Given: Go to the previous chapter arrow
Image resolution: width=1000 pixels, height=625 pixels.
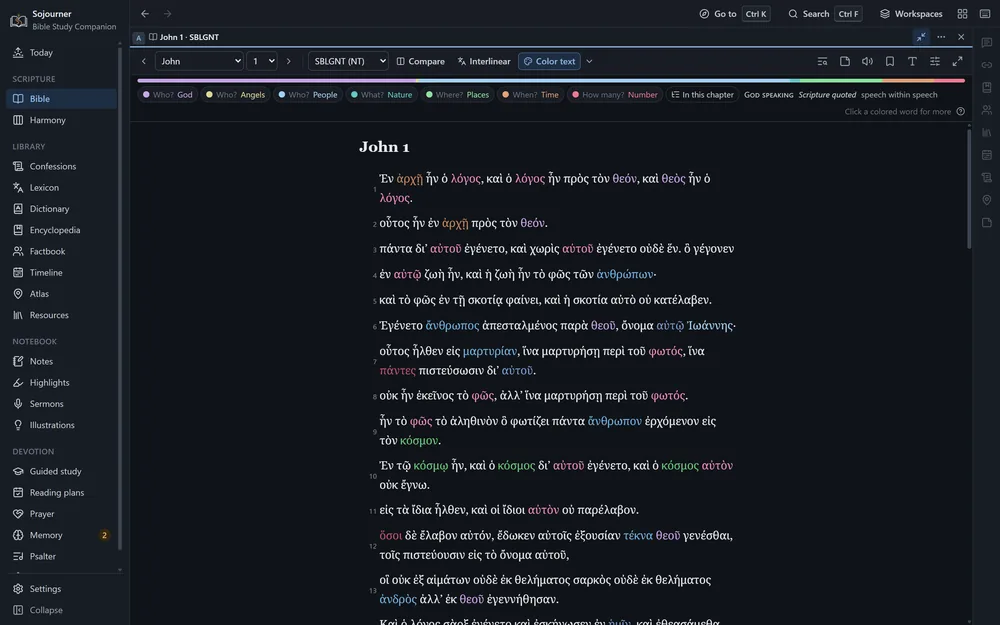Looking at the screenshot, I should 144,61.
